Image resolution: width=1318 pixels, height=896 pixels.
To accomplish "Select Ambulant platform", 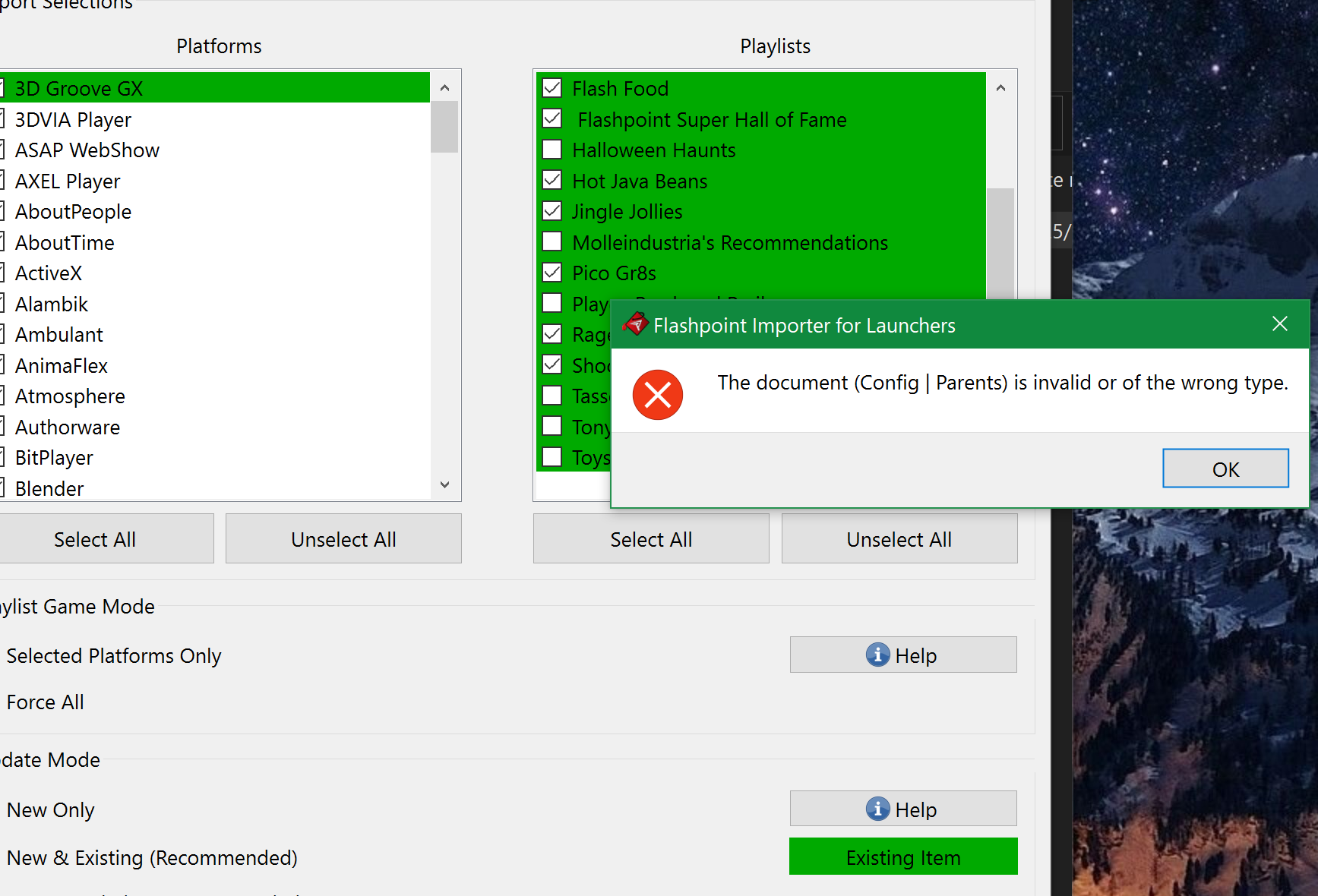I will point(215,334).
